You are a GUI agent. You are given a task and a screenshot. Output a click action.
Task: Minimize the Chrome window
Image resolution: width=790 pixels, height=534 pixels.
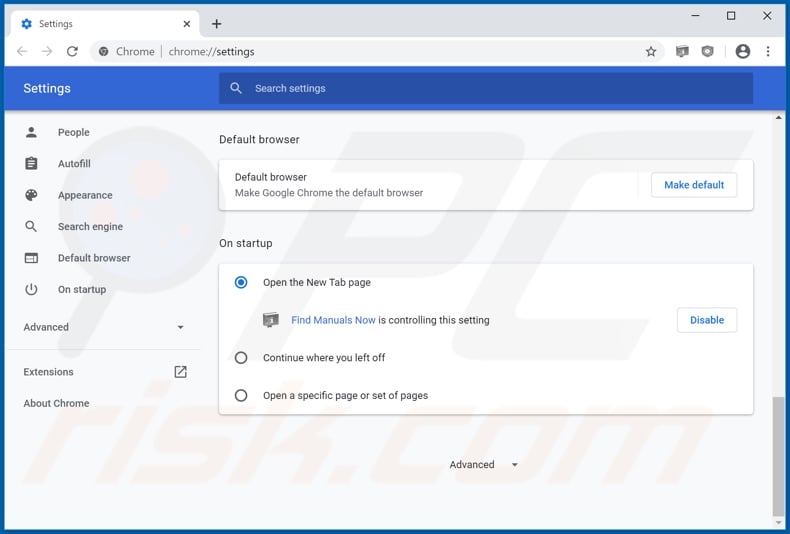(695, 16)
